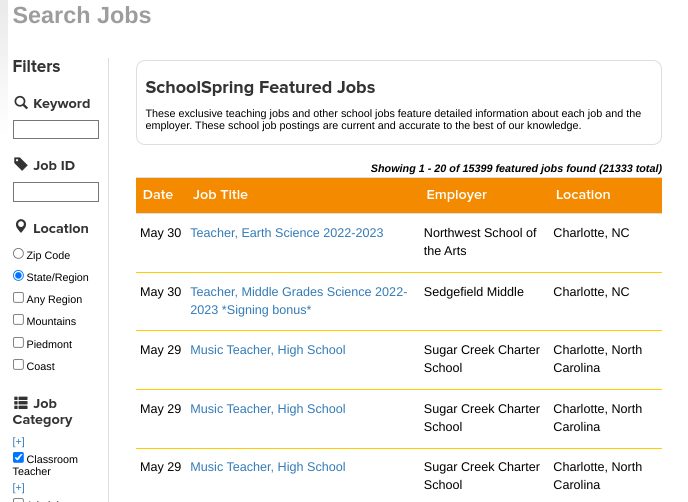Image resolution: width=688 pixels, height=502 pixels.
Task: Uncheck the Classroom Teacher category
Action: pos(18,457)
